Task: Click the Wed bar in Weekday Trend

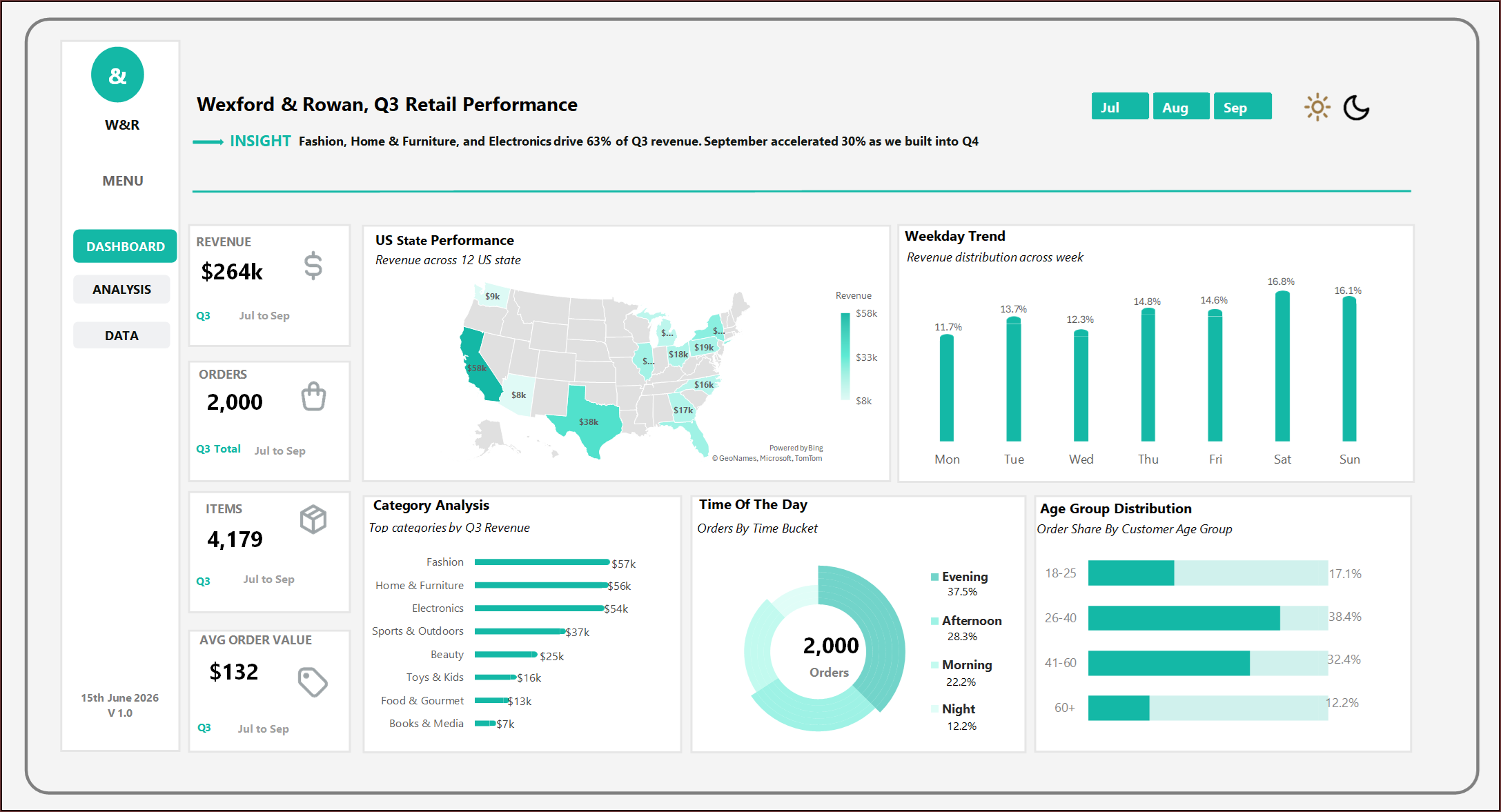Action: [x=1081, y=385]
